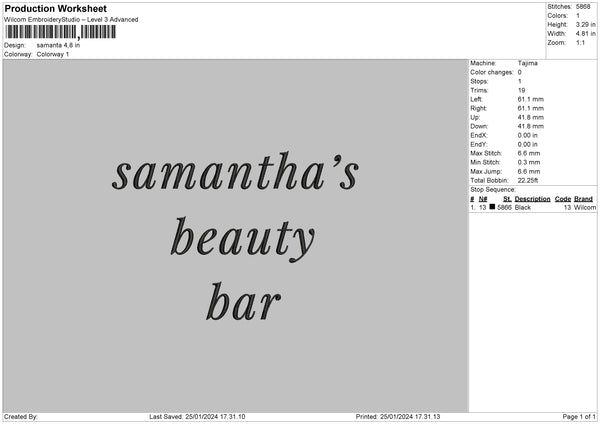Click the Up value 41.8 mm
This screenshot has width=600, height=424.
tap(530, 117)
